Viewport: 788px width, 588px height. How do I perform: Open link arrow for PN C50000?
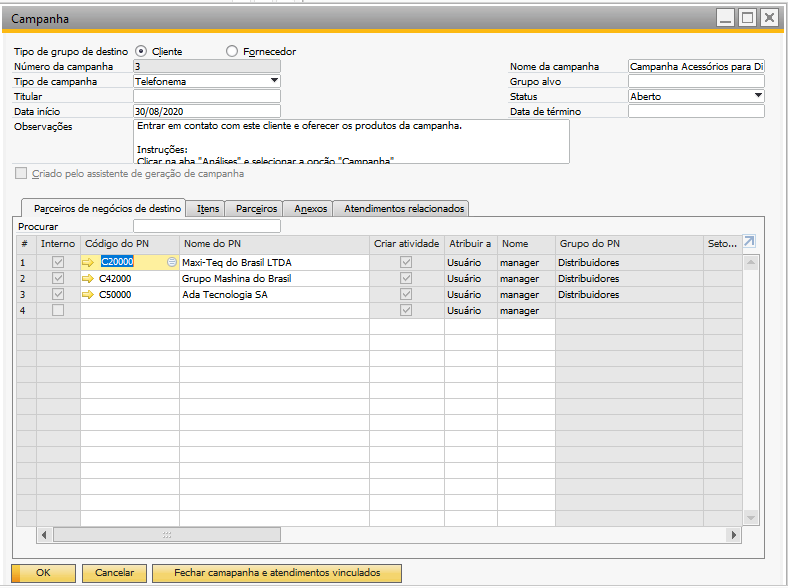[x=88, y=295]
